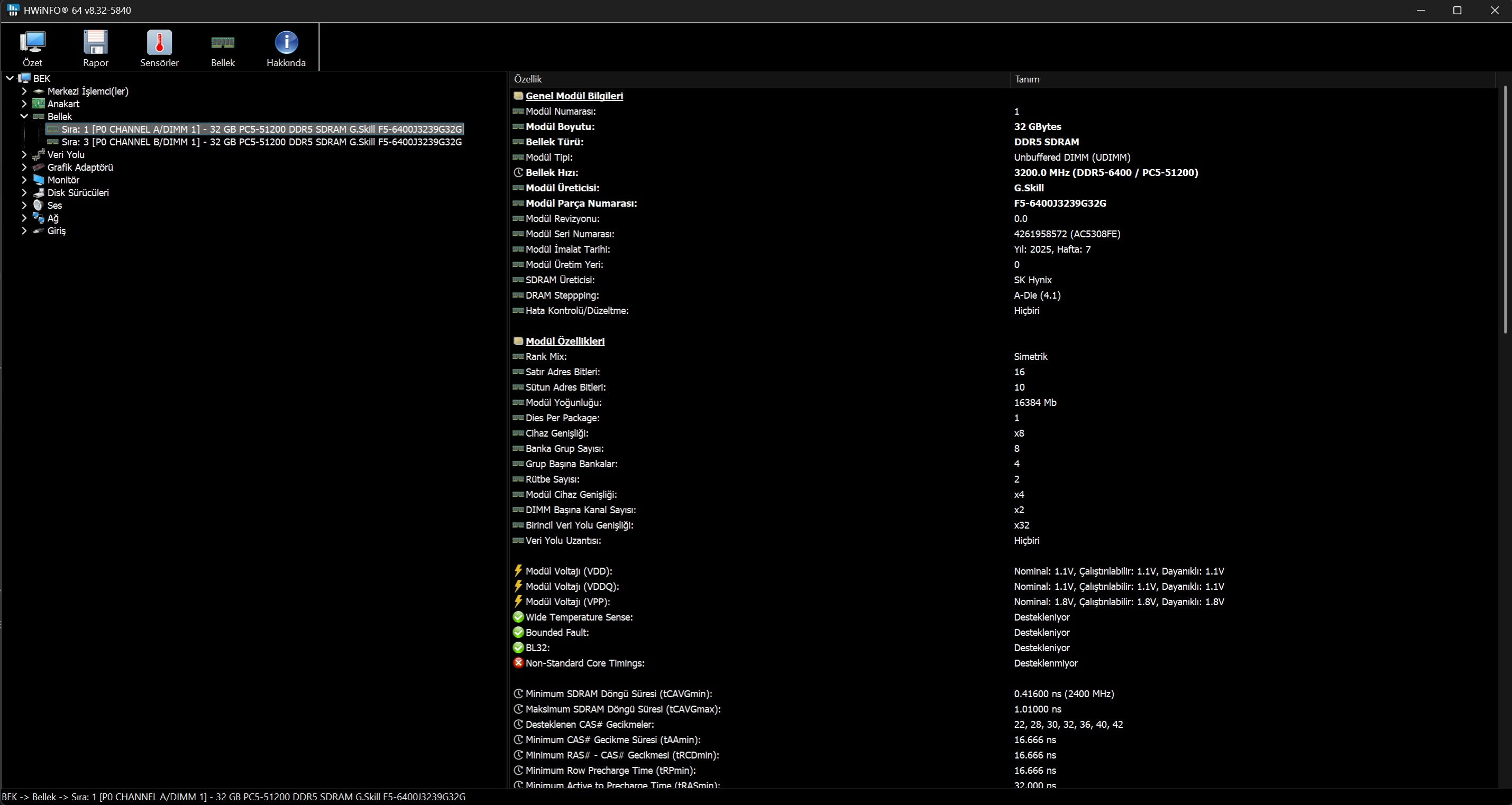Click the SDRAM Üreticisi value SK Hynix
The width and height of the screenshot is (1512, 805).
pos(1032,280)
